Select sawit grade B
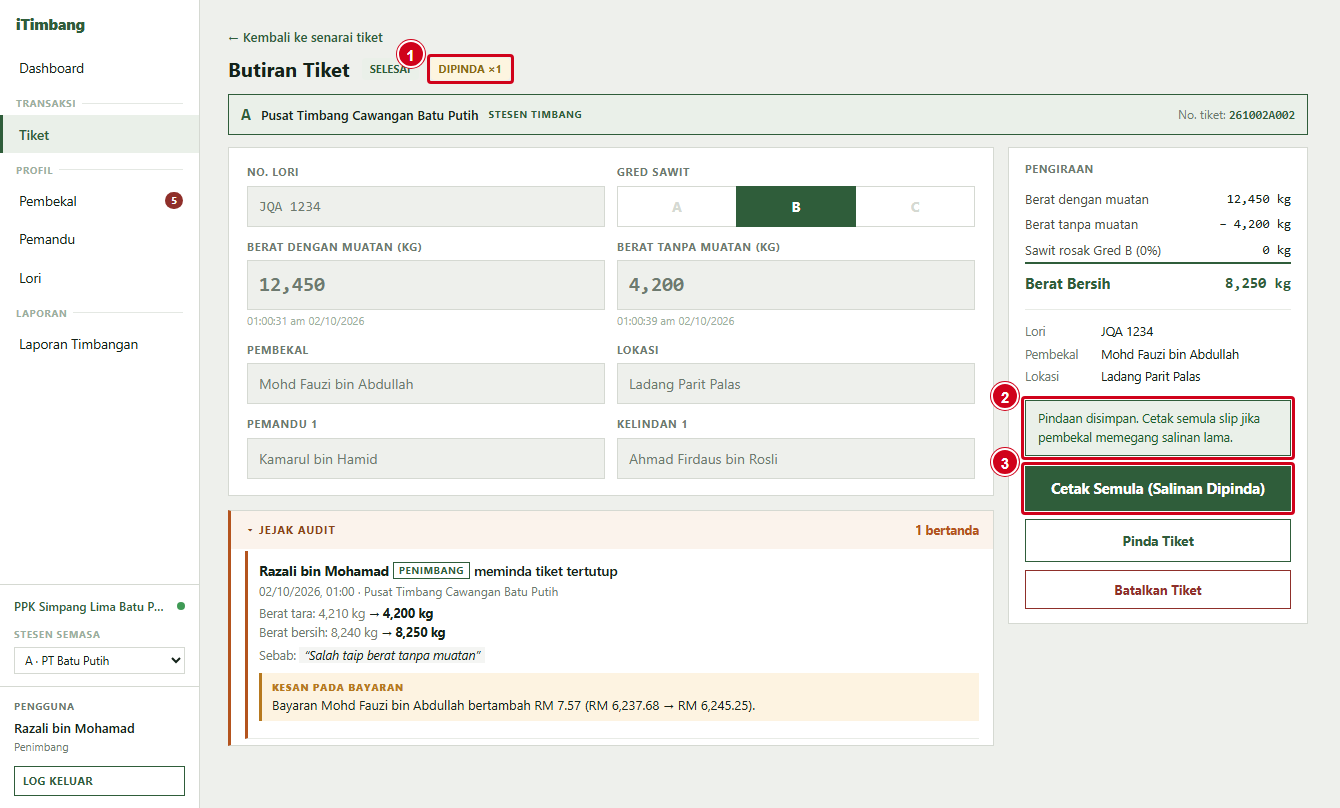This screenshot has width=1340, height=808. (796, 207)
